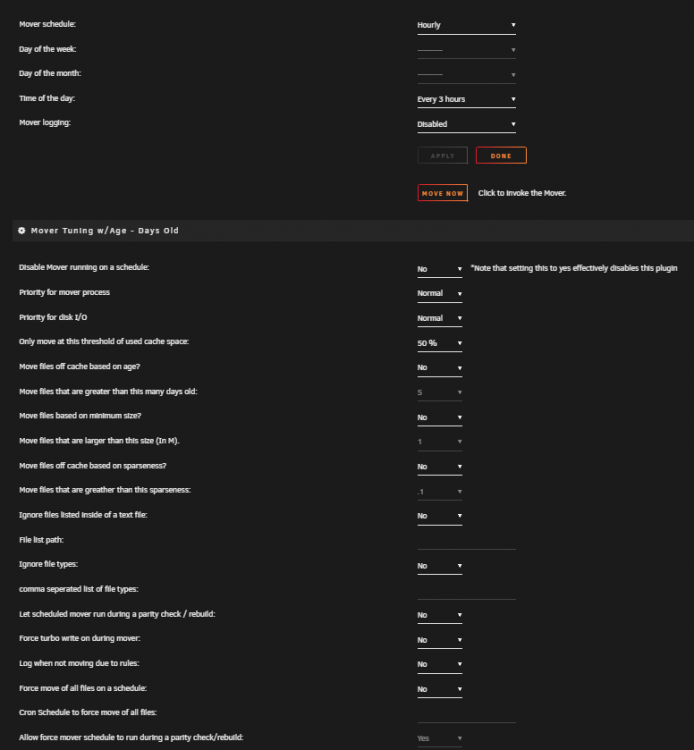Click the Move Now button
Image resolution: width=694 pixels, height=750 pixels.
tap(442, 193)
